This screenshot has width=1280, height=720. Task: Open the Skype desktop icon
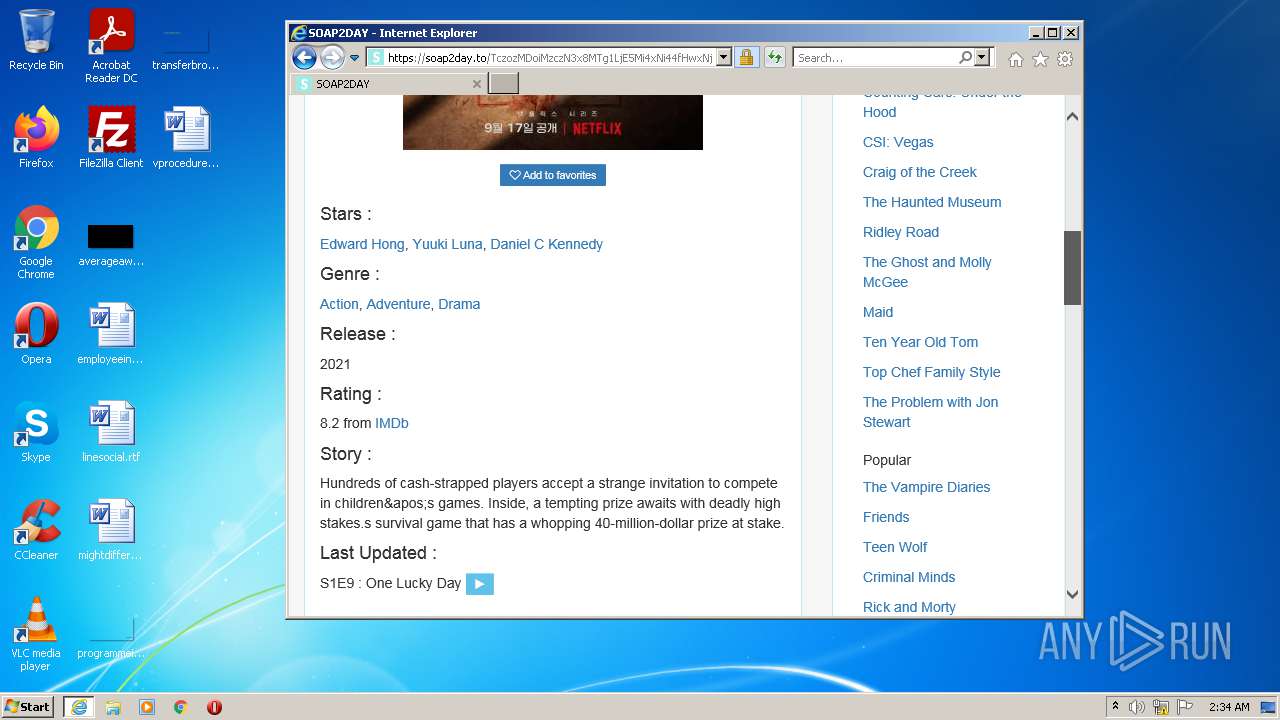36,431
